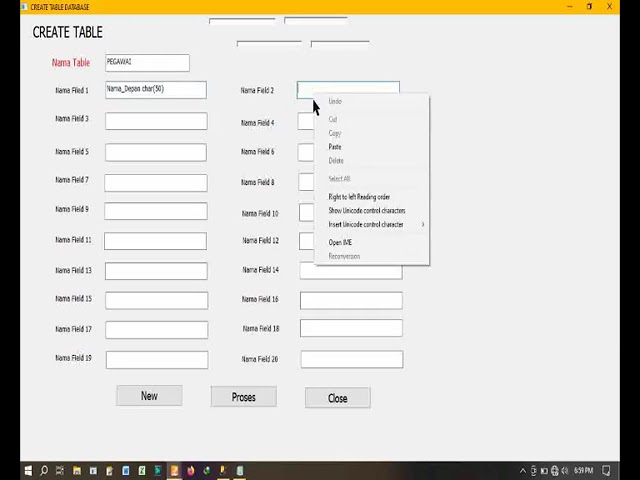The height and width of the screenshot is (480, 640).
Task: Show hidden system tray icons chevron
Action: pyautogui.click(x=522, y=471)
